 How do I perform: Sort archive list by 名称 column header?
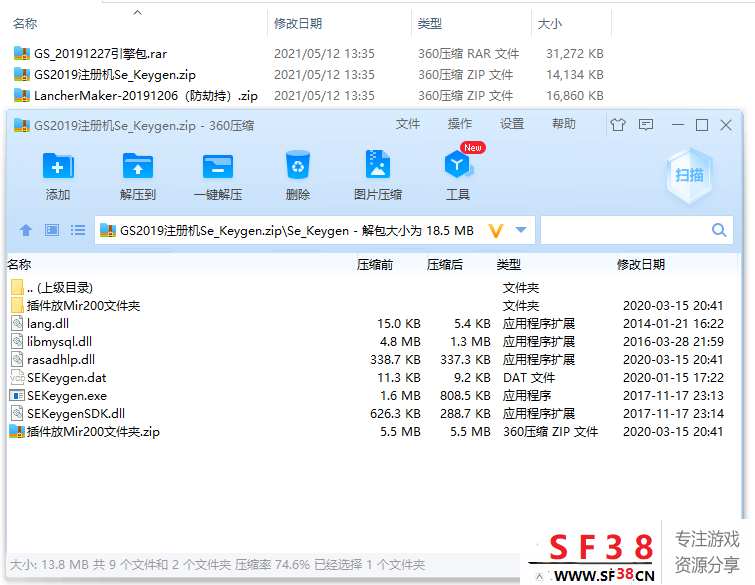tap(19, 265)
